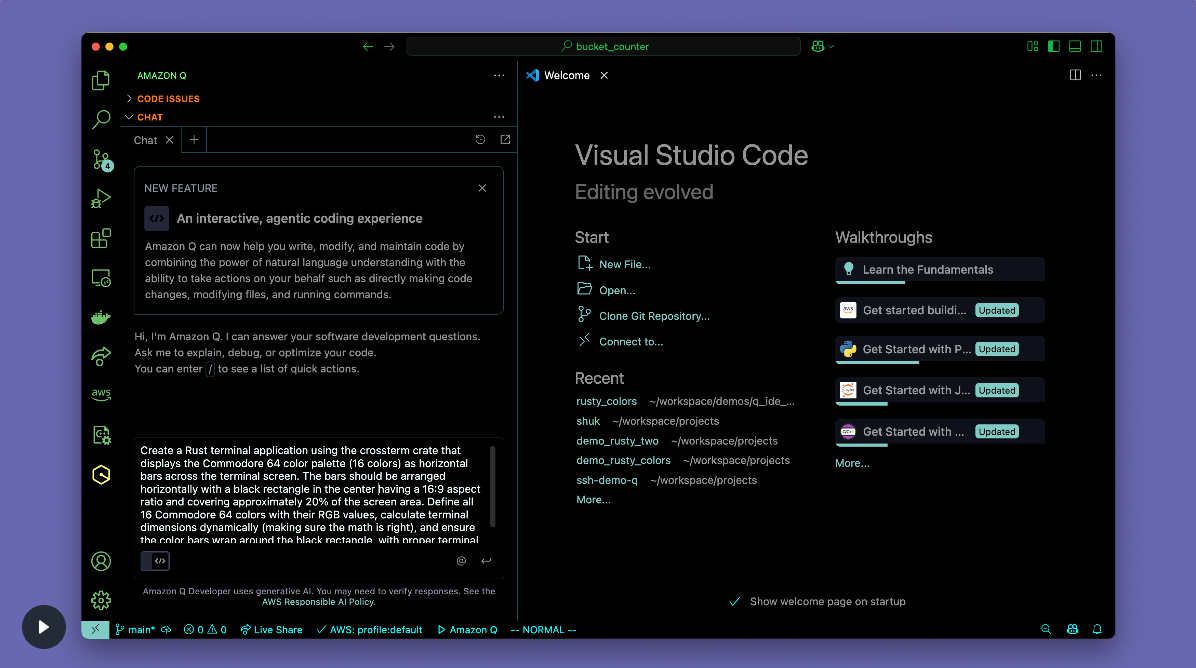Open the Manage settings gear

(x=101, y=600)
